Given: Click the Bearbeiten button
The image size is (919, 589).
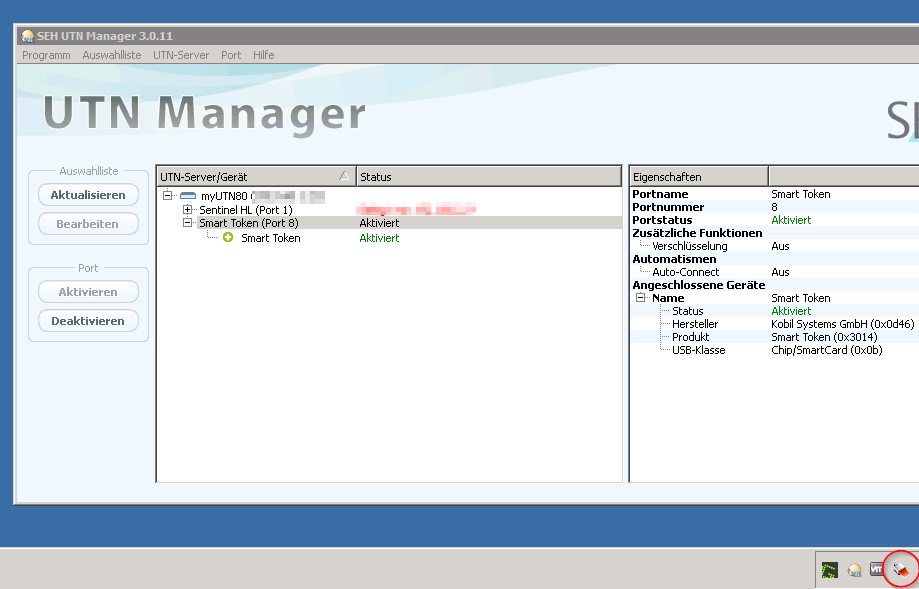Looking at the screenshot, I should pyautogui.click(x=88, y=224).
